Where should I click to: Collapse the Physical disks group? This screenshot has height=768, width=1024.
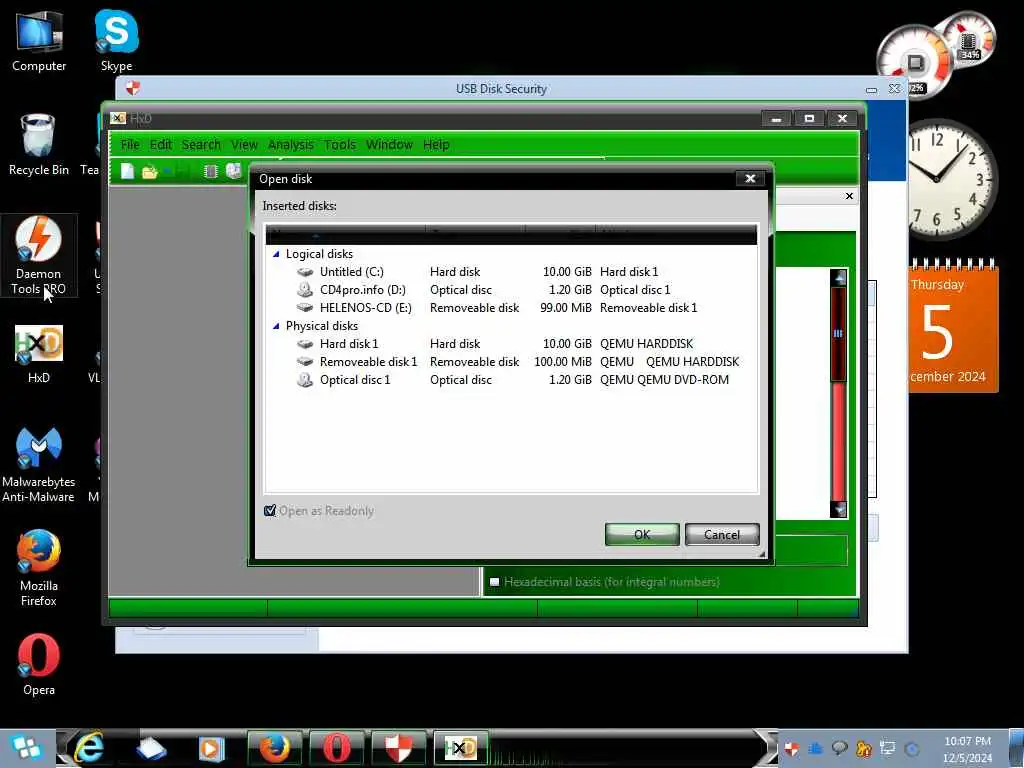276,326
